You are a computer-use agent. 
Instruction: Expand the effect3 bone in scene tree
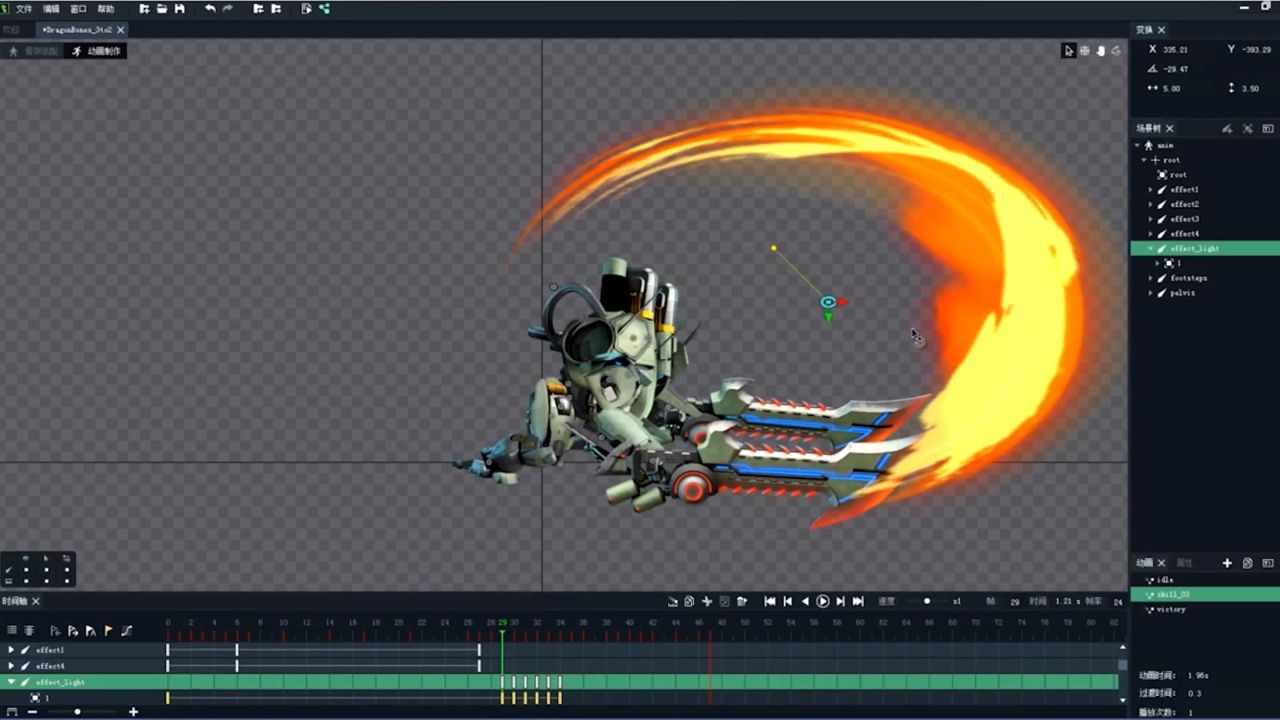(x=1150, y=219)
